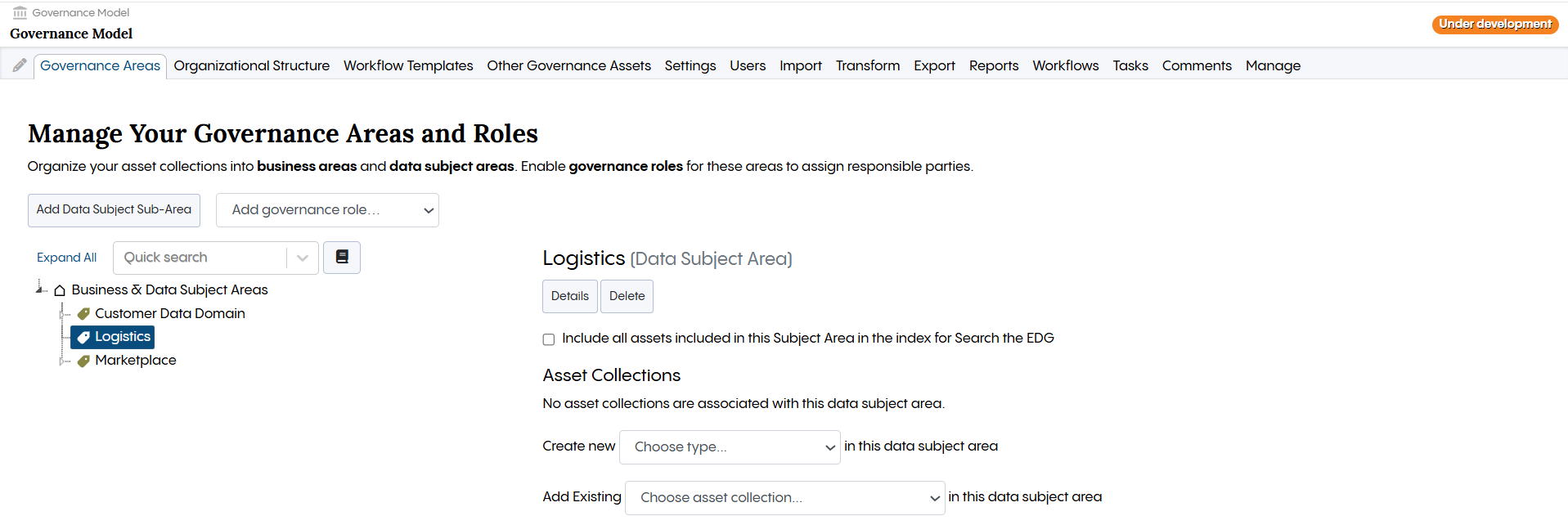Switch to the Workflow Templates tab
This screenshot has height=525, width=1568.
[x=407, y=65]
